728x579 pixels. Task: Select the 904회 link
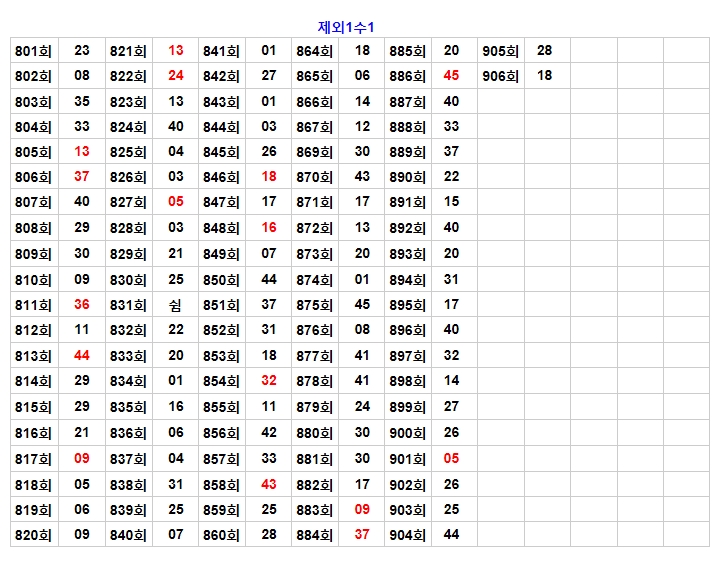(x=407, y=535)
